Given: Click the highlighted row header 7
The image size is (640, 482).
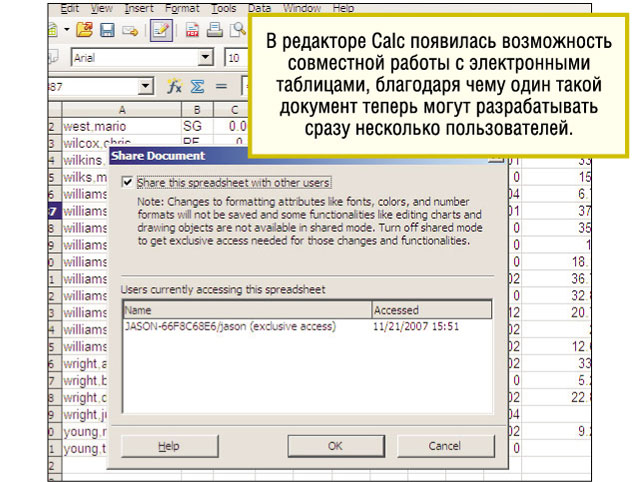Looking at the screenshot, I should point(54,211).
